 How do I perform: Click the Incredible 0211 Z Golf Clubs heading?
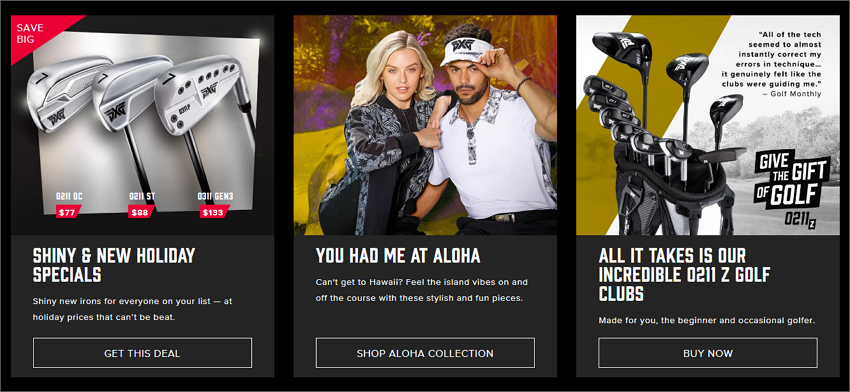tap(684, 274)
